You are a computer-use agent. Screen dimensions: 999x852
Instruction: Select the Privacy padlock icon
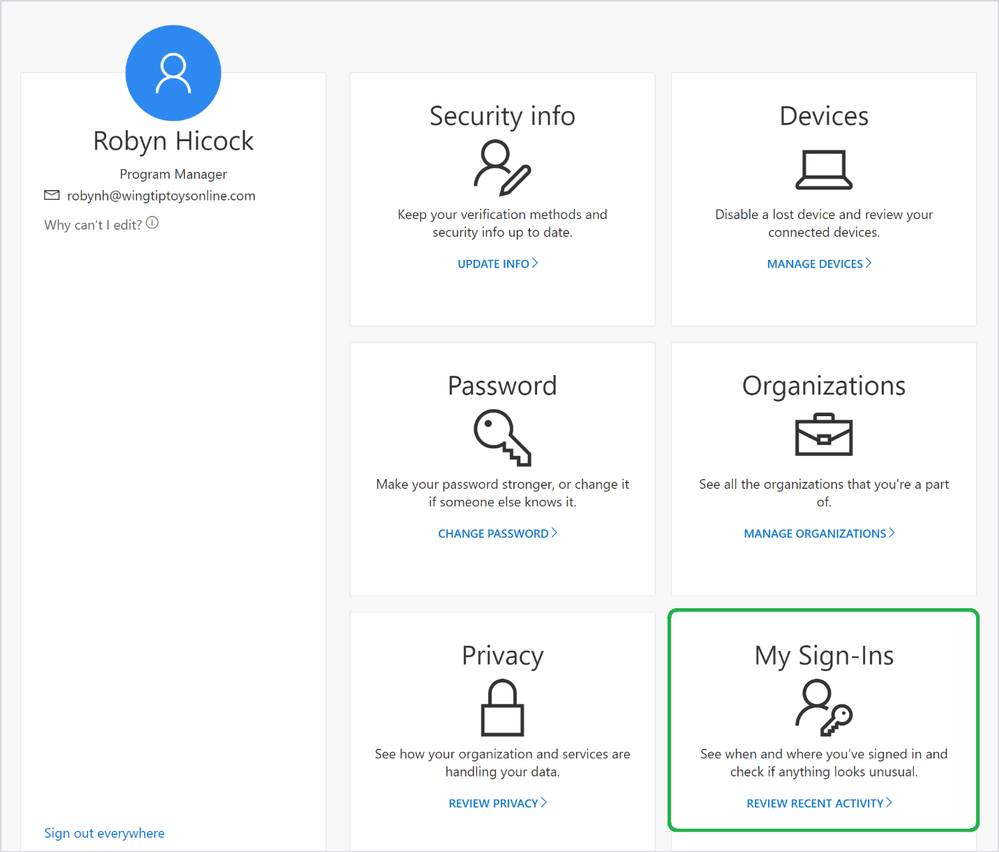tap(502, 708)
